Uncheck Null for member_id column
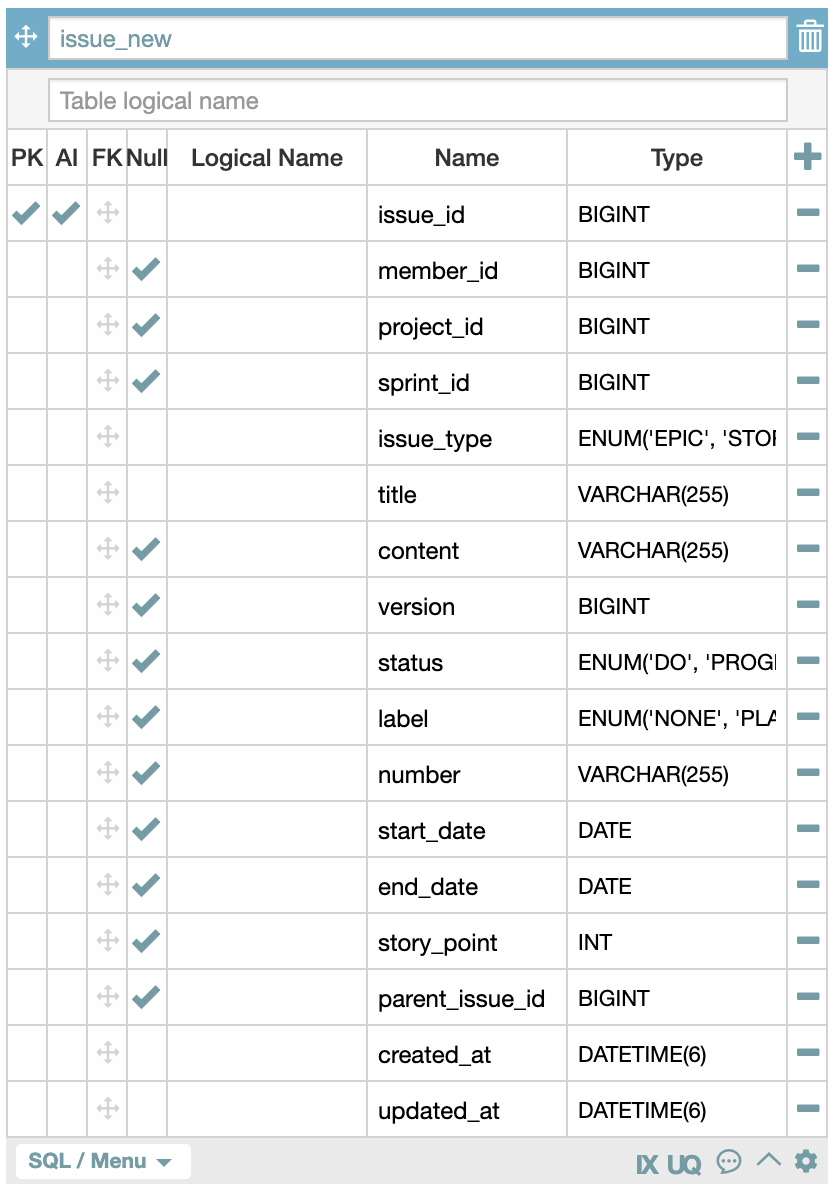This screenshot has width=838, height=1186. click(146, 269)
